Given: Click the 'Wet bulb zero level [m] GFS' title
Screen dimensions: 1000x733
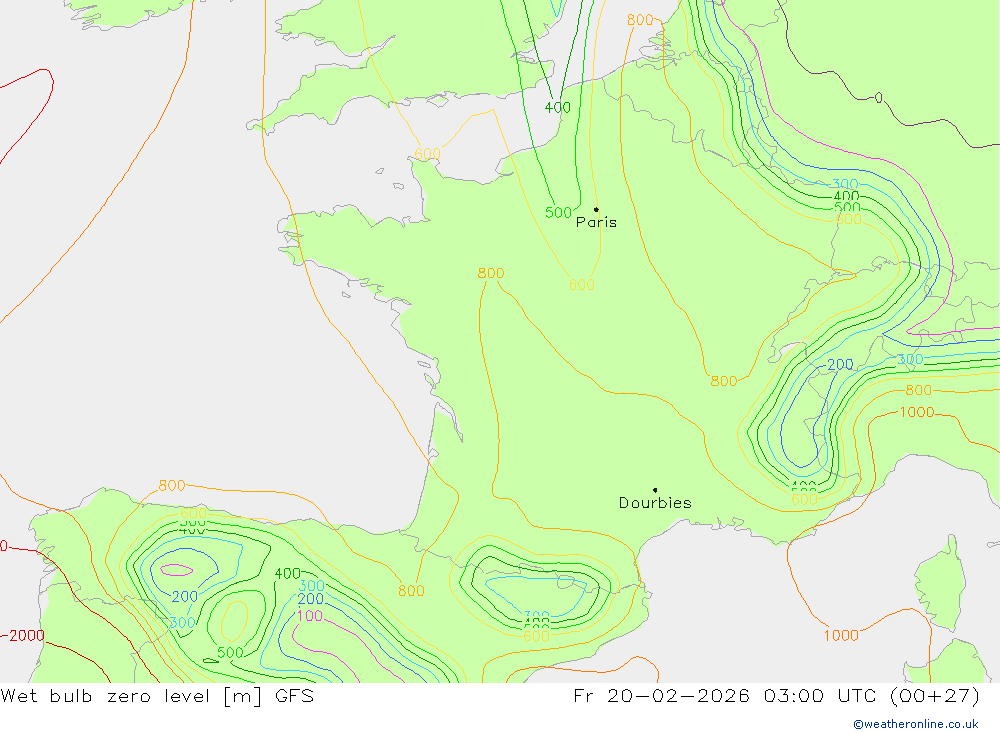Looking at the screenshot, I should tap(157, 695).
